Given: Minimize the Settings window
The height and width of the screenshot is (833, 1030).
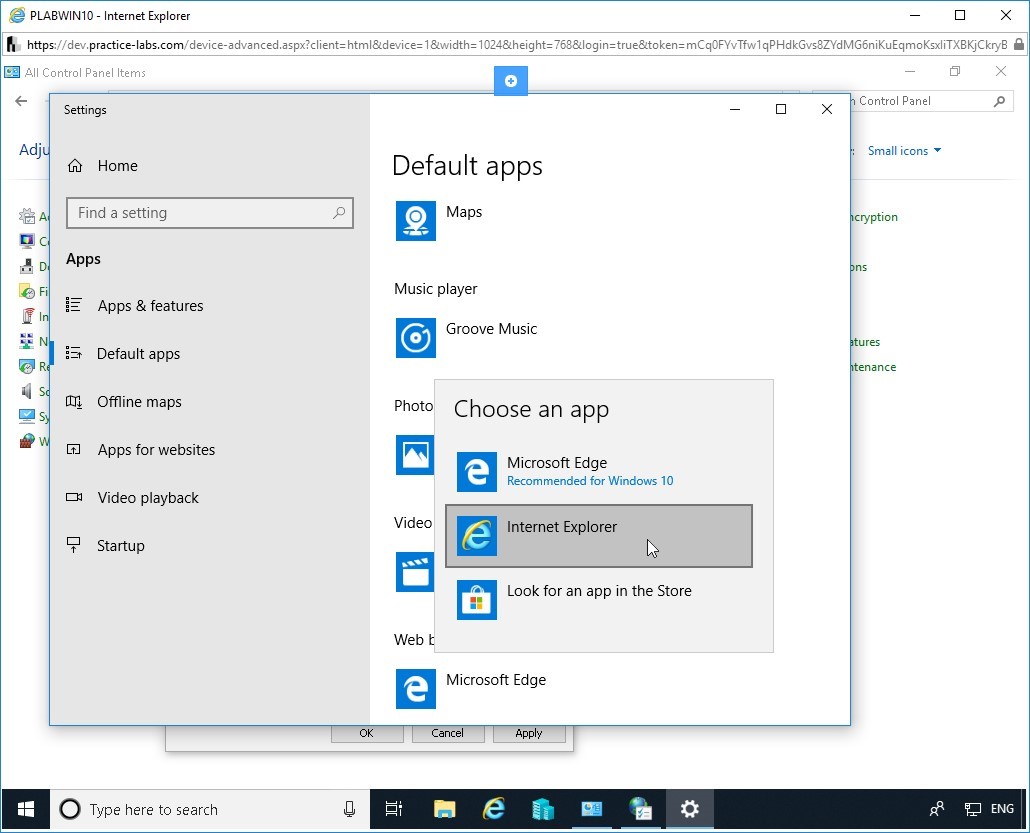Looking at the screenshot, I should [x=735, y=109].
